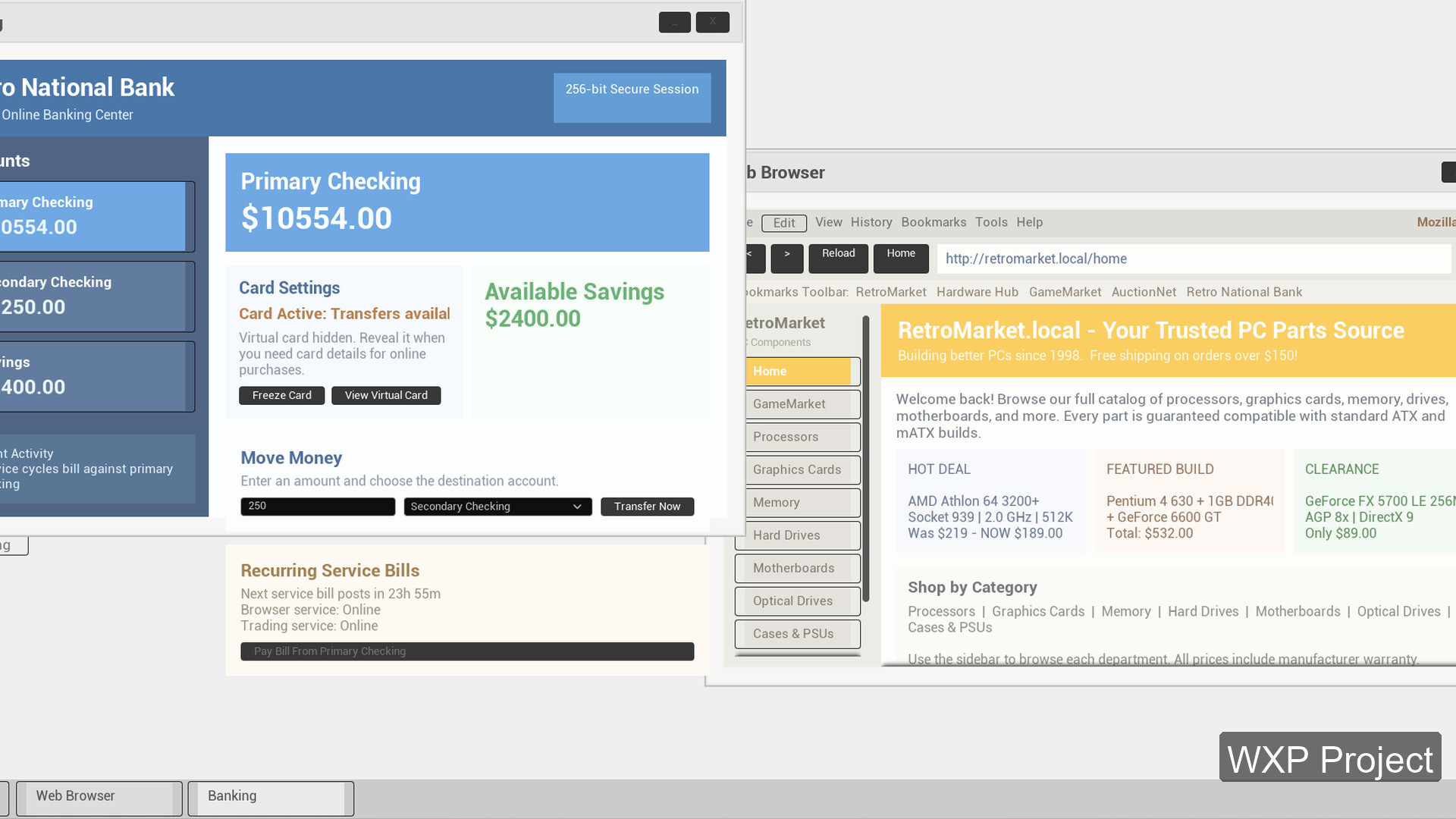This screenshot has height=819, width=1456.
Task: Click the transfer amount input field
Action: pyautogui.click(x=318, y=507)
